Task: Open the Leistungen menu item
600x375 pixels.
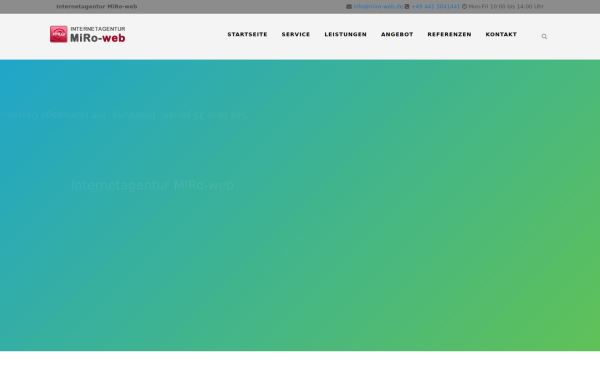Action: click(346, 34)
